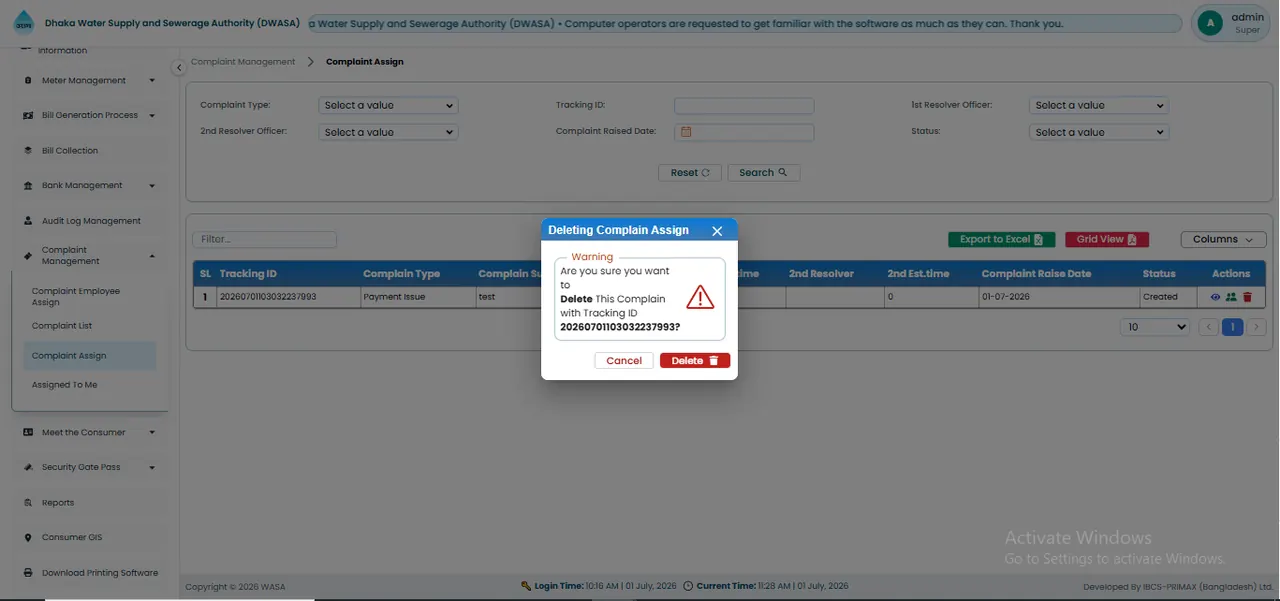
Task: Click the Created status cell
Action: [1167, 297]
